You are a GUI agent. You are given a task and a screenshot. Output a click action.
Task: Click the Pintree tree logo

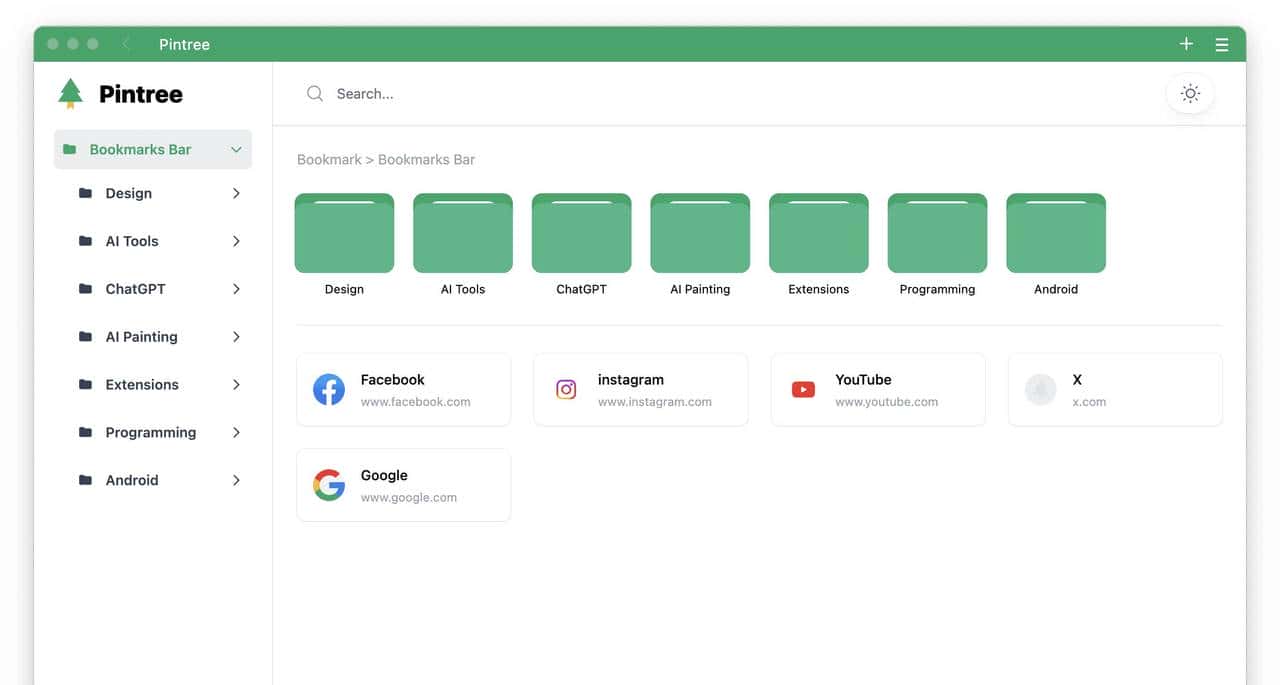pos(70,93)
